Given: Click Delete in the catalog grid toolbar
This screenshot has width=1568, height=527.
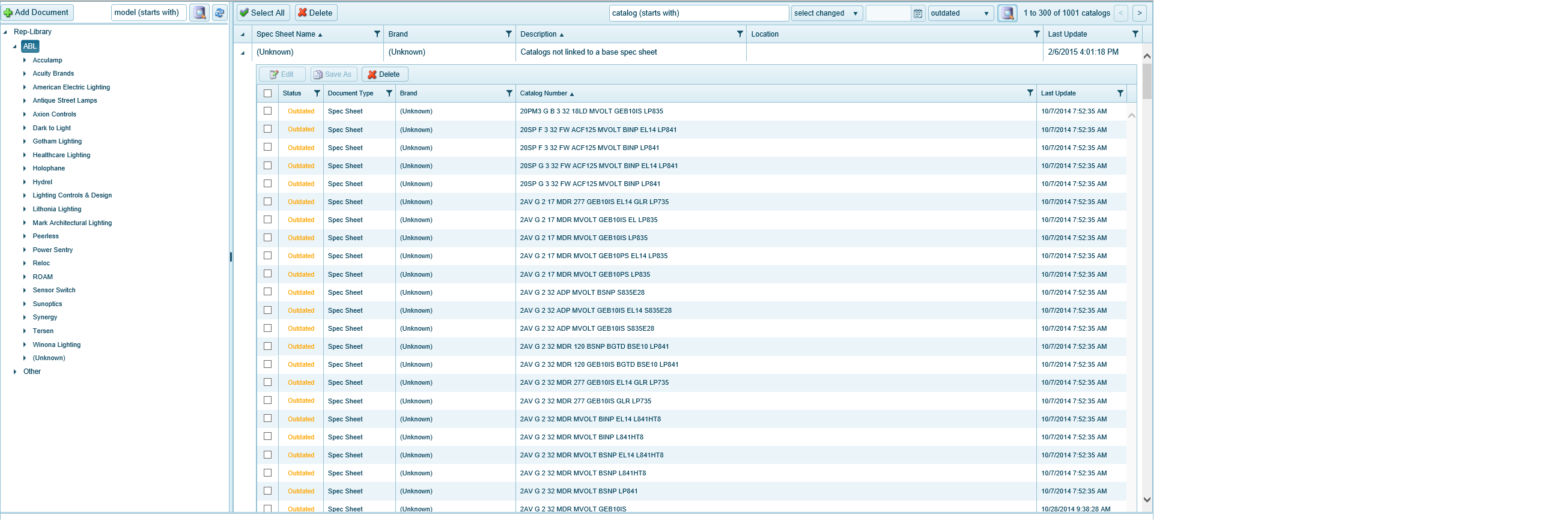Looking at the screenshot, I should point(384,75).
